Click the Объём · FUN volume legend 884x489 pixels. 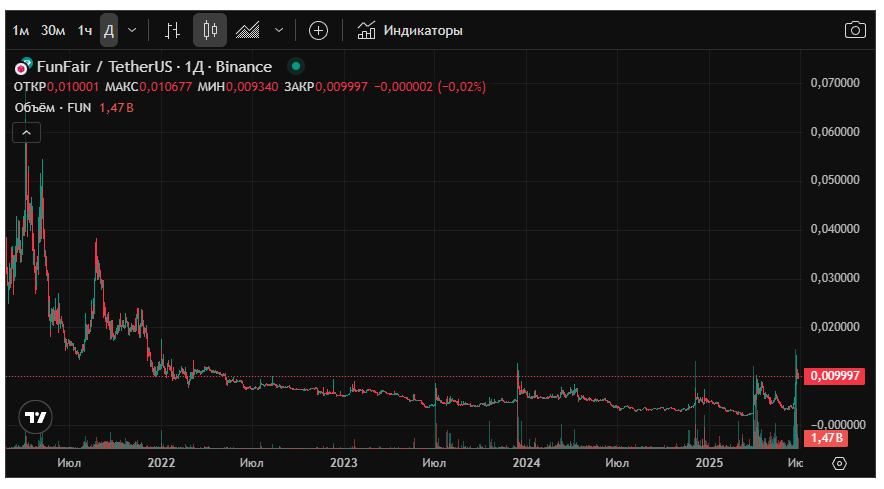(53, 108)
